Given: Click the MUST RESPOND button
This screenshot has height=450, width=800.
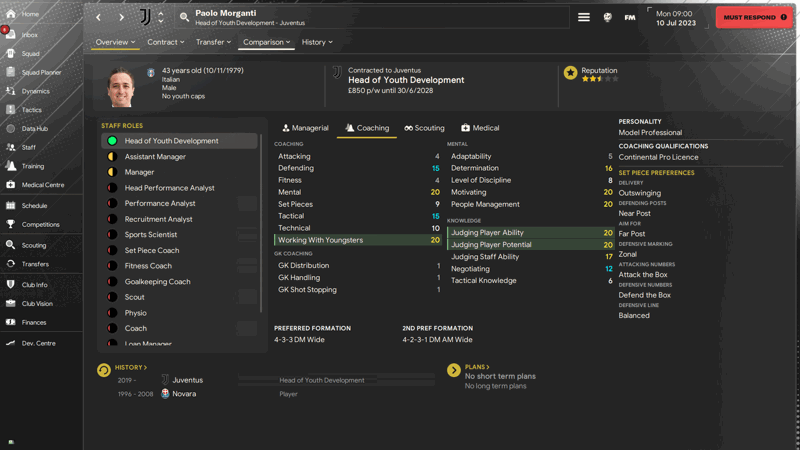Looking at the screenshot, I should click(x=755, y=17).
